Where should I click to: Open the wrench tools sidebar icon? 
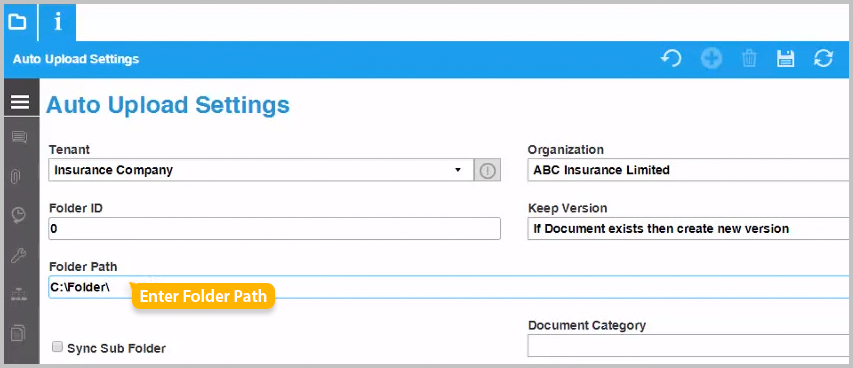point(19,255)
